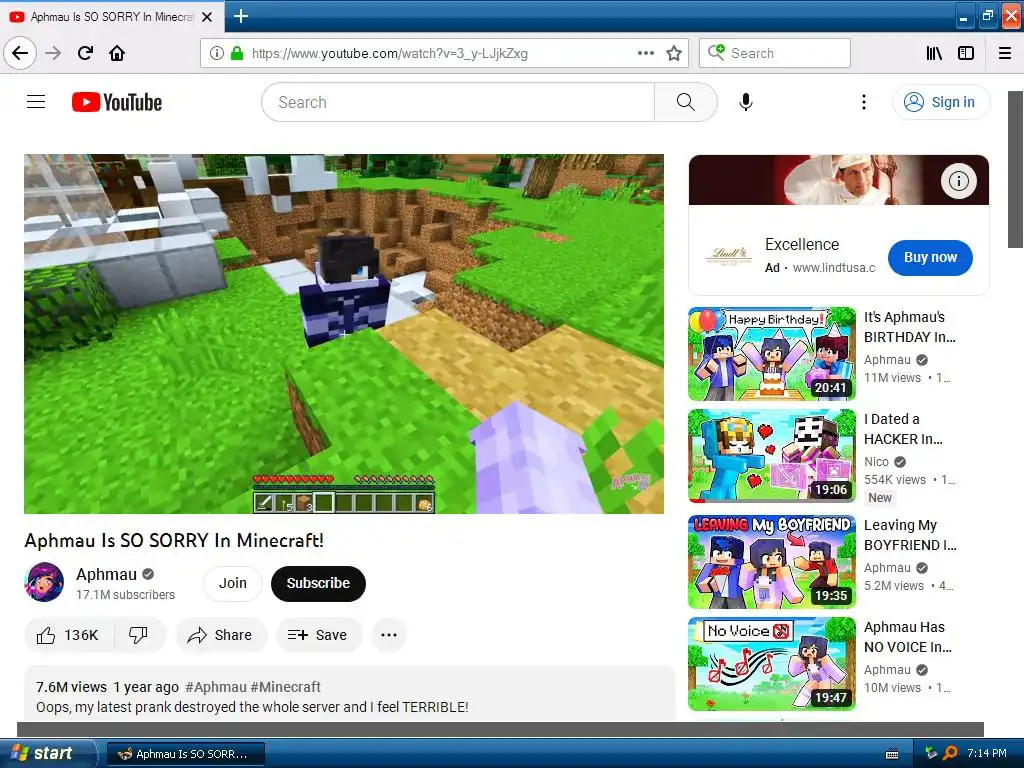Go back to the previous page in the browser
This screenshot has height=768, width=1024.
click(x=20, y=54)
